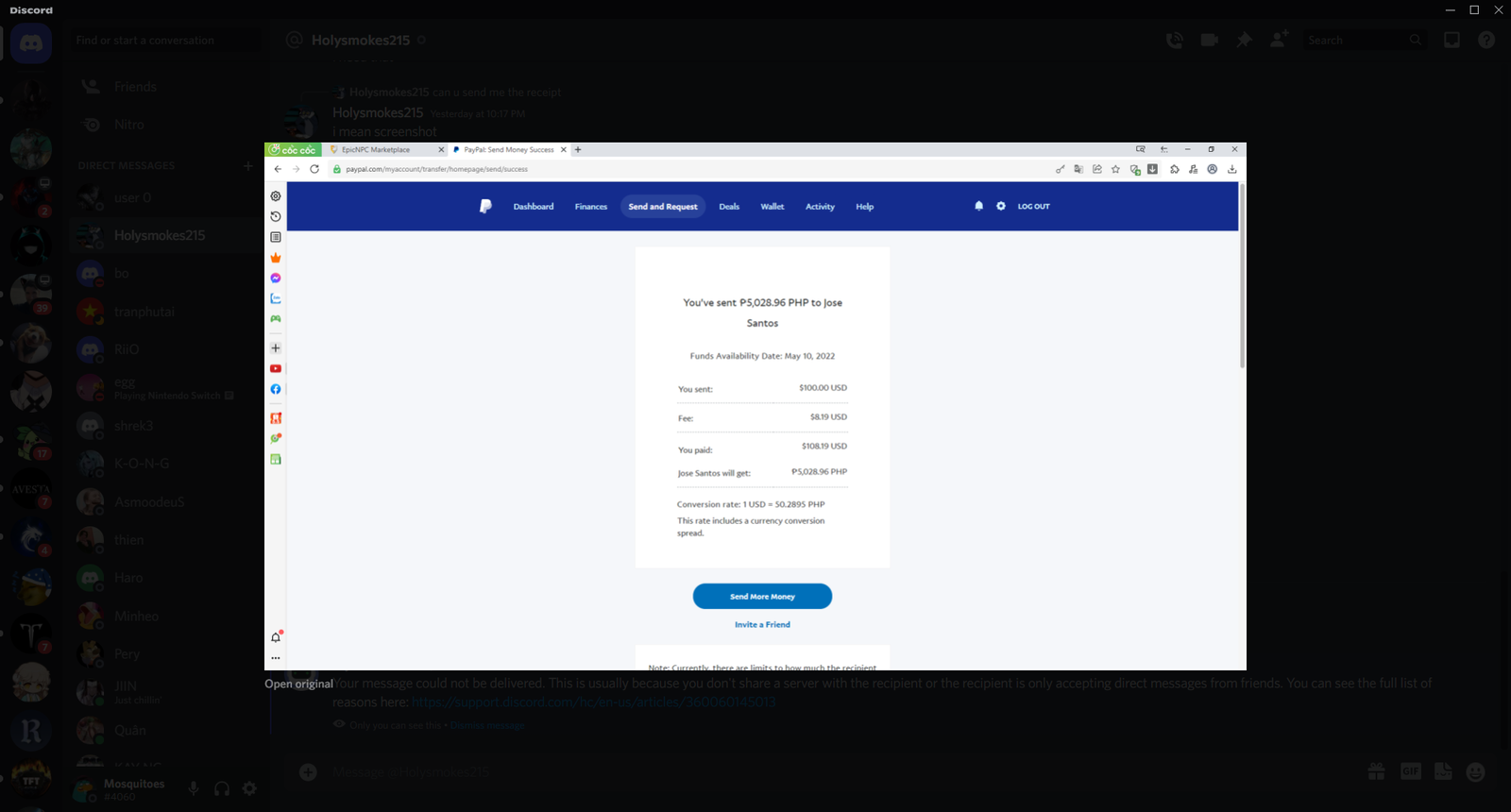Viewport: 1511px width, 812px height.
Task: Select the 'user 0' direct message
Action: (x=167, y=197)
